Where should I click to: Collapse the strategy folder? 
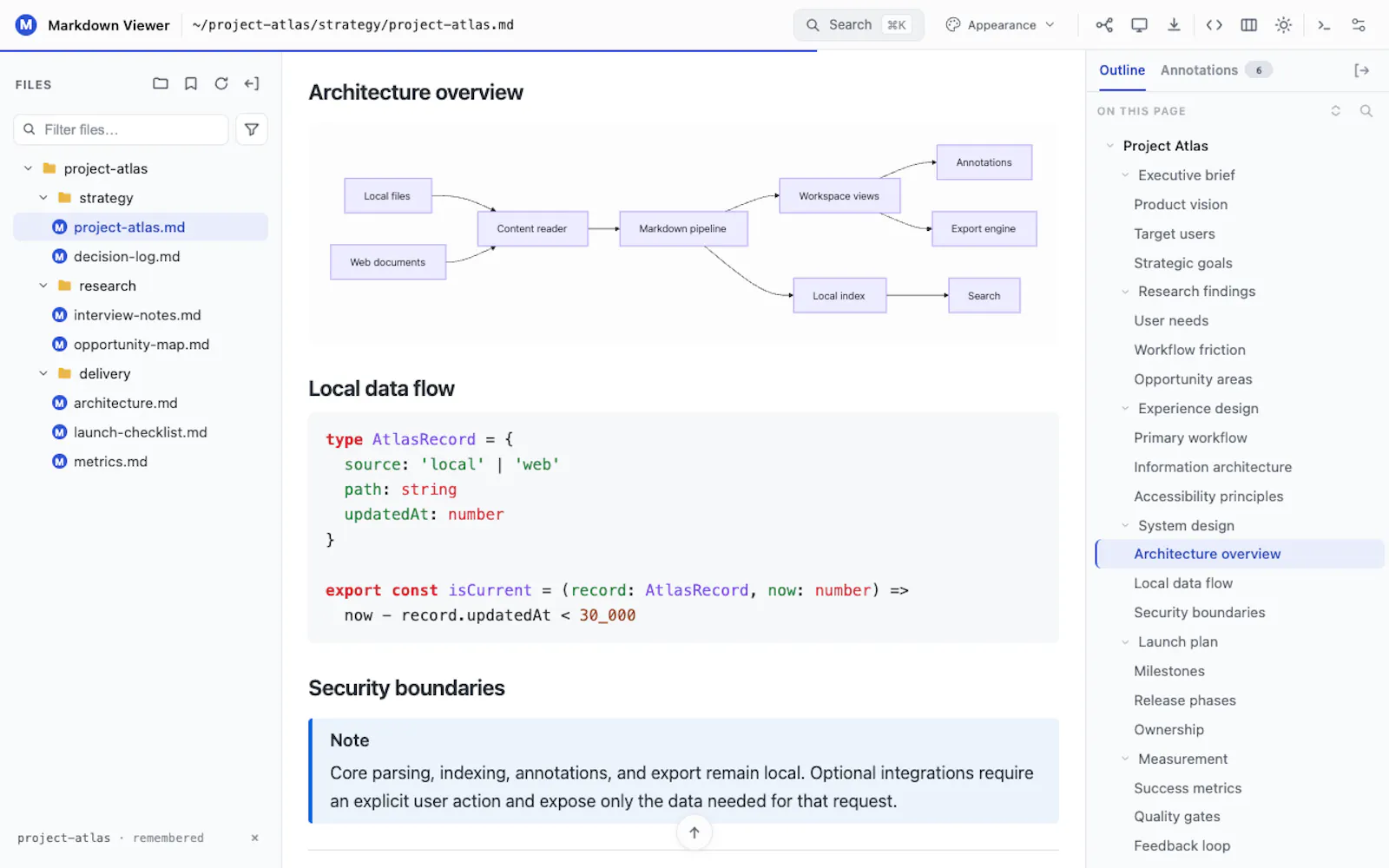click(x=43, y=198)
